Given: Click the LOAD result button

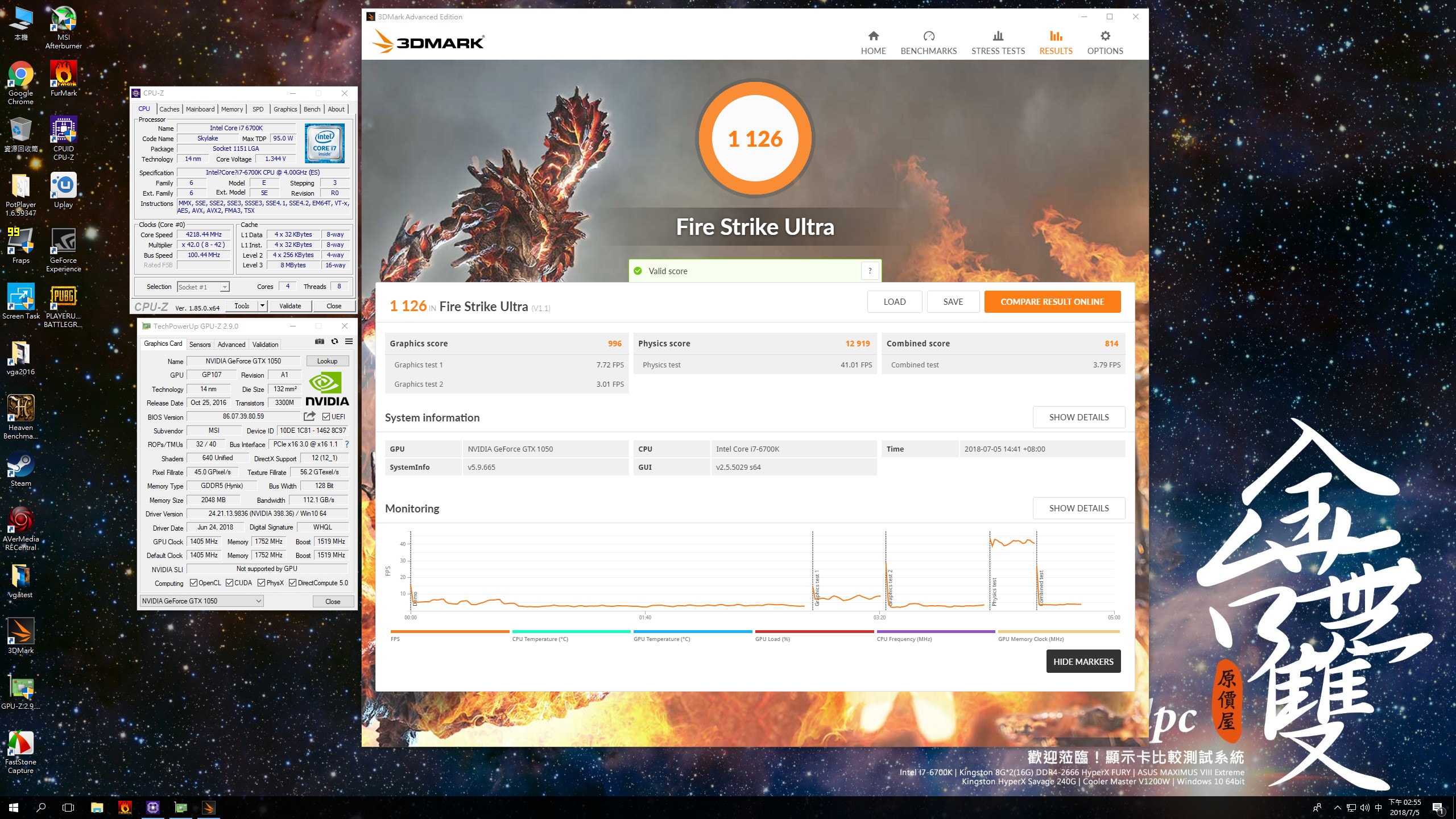Looking at the screenshot, I should point(895,302).
